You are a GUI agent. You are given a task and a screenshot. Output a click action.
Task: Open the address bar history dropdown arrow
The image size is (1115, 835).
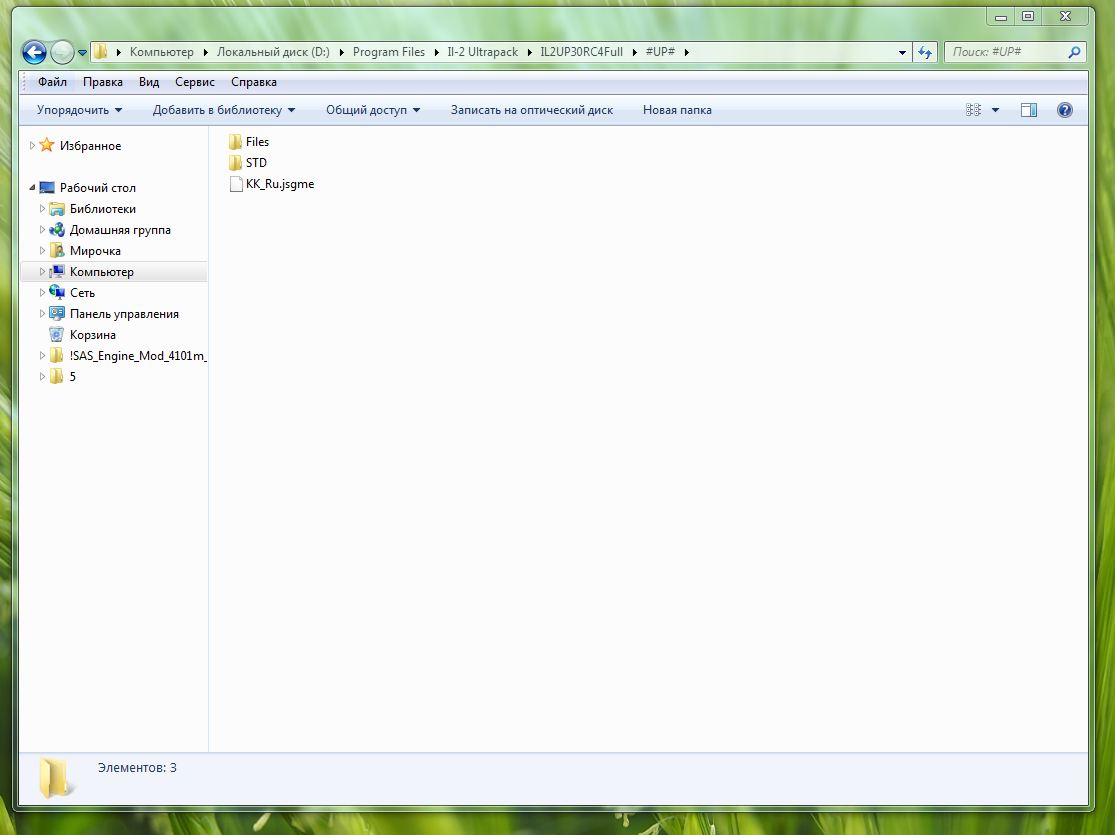pyautogui.click(x=902, y=52)
